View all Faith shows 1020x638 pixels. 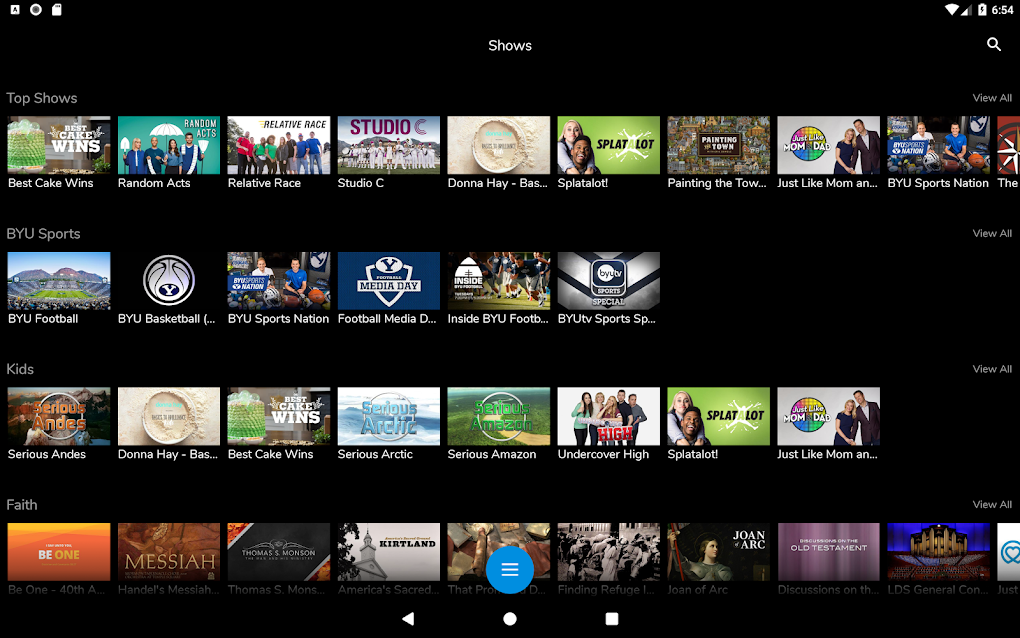992,504
